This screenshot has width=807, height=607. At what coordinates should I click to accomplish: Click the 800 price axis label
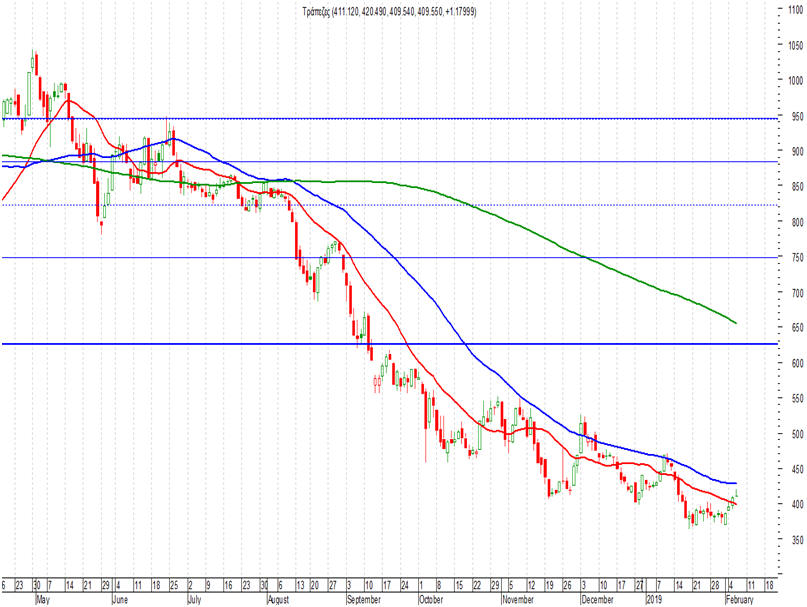pyautogui.click(x=797, y=222)
